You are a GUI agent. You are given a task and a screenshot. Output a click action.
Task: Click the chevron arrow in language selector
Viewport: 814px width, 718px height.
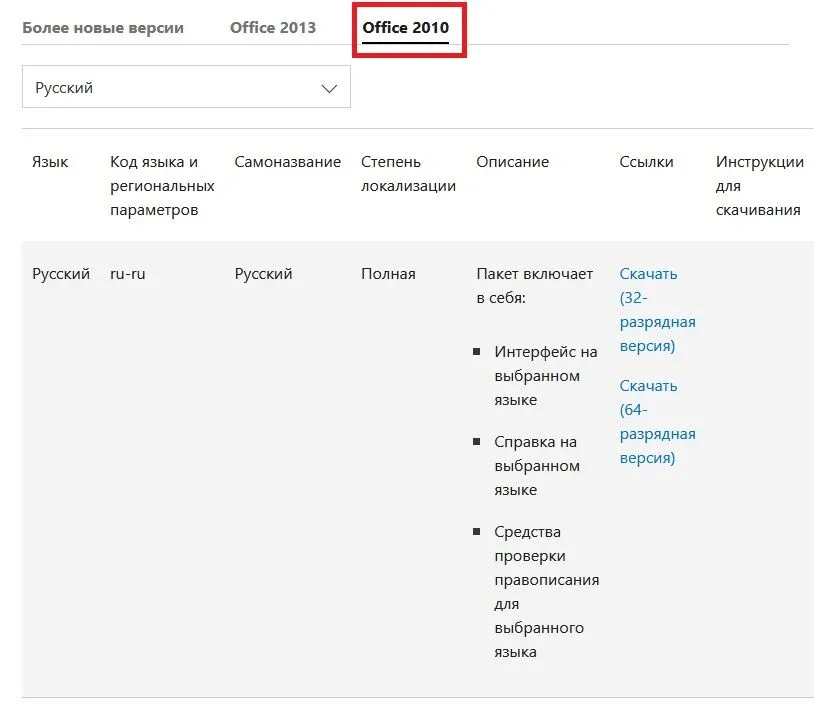tap(329, 88)
